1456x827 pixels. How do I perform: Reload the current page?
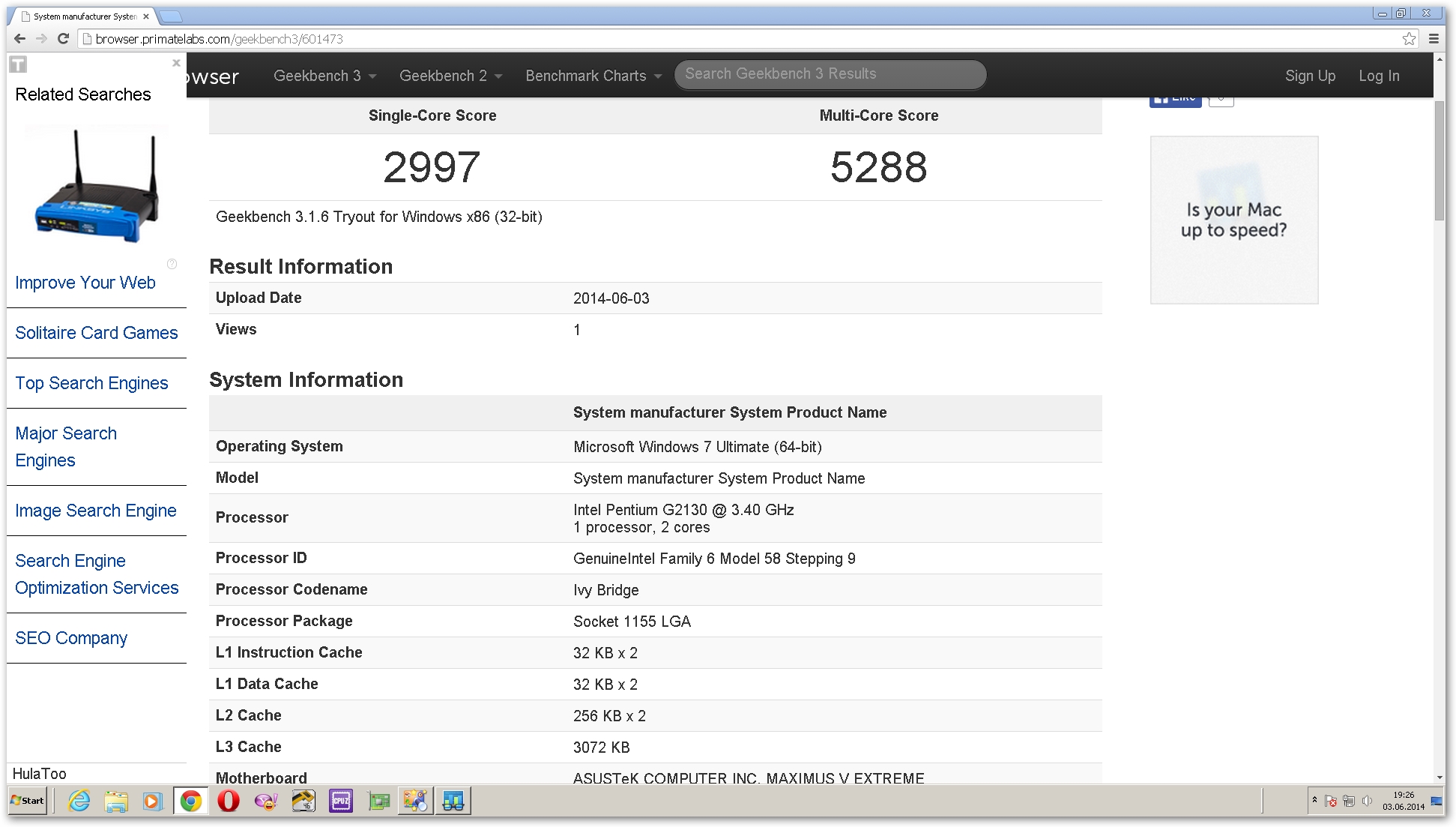64,39
